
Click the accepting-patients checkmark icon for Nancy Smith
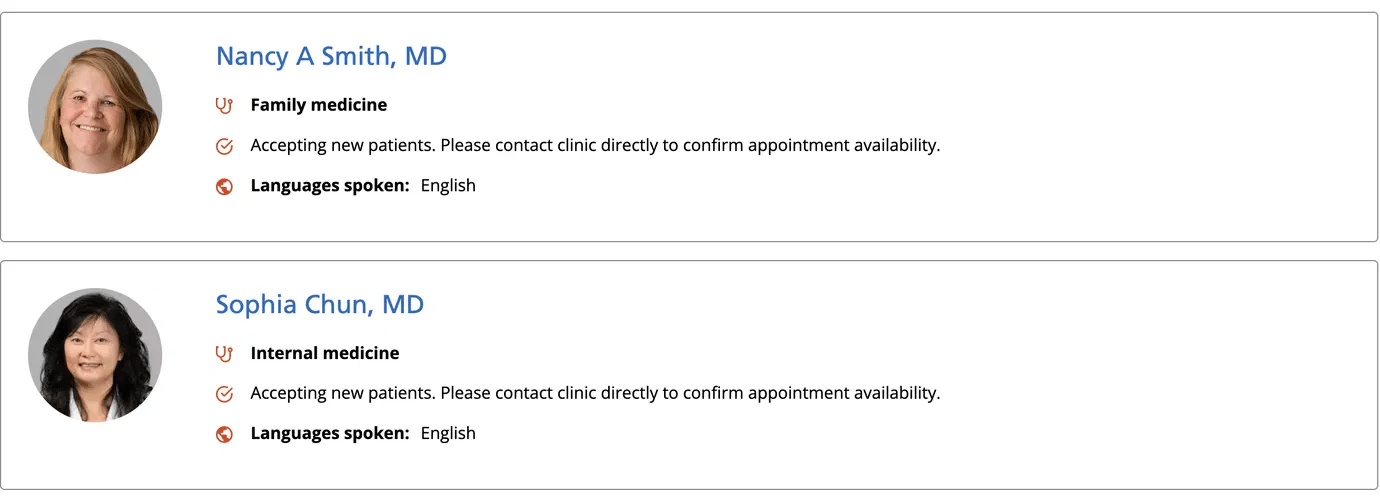224,146
